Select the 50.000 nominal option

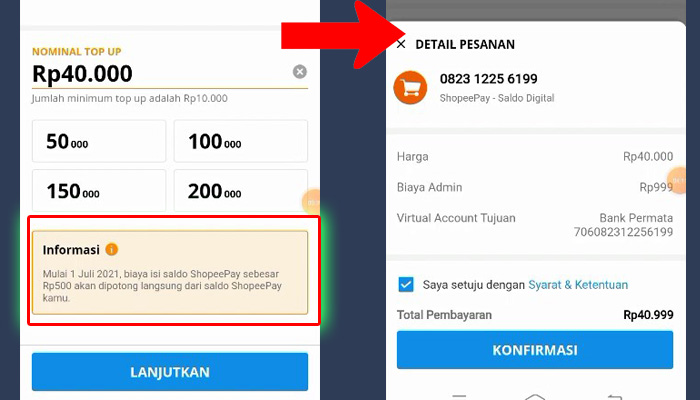99,141
